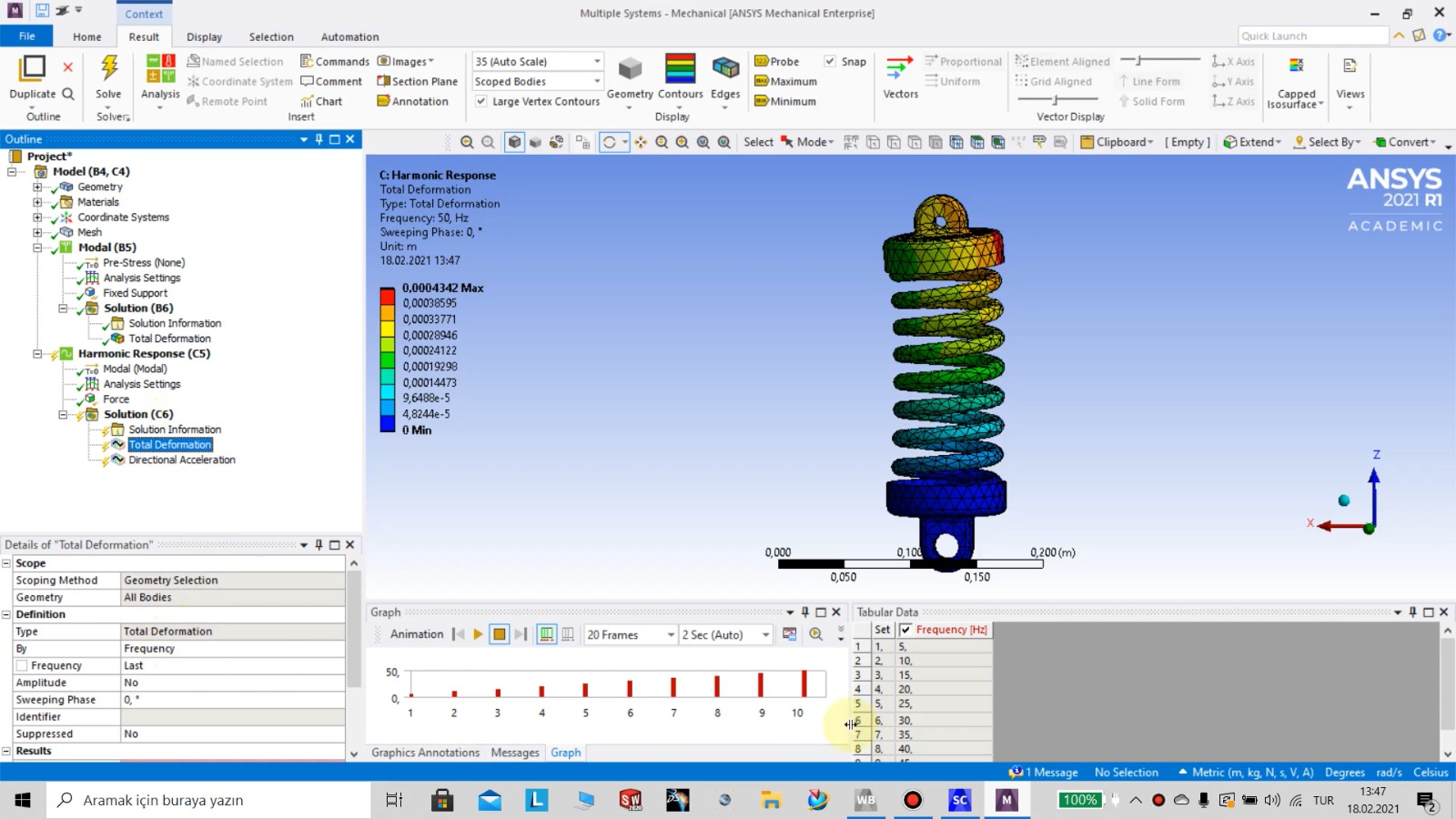Screen dimensions: 1456x819
Task: Expand the Geometry tree node
Action: (36, 187)
